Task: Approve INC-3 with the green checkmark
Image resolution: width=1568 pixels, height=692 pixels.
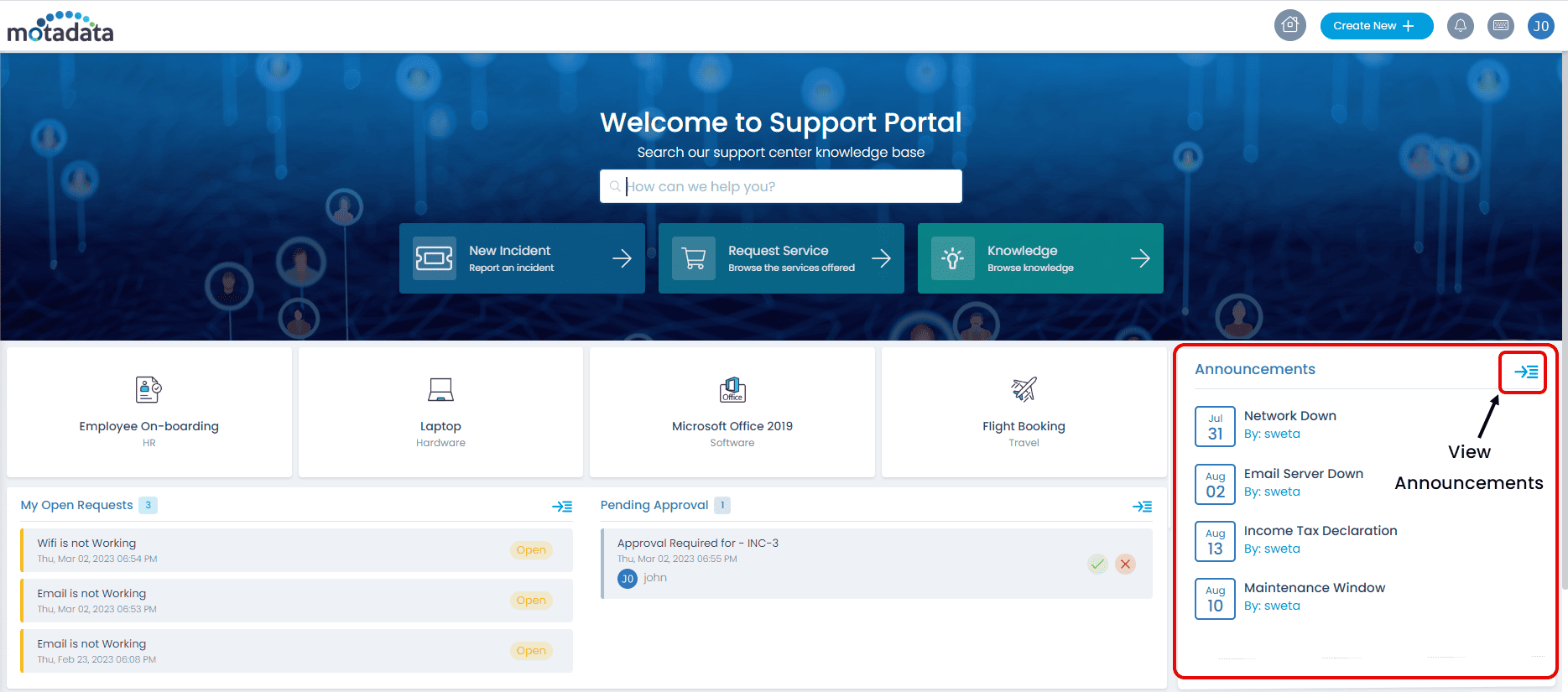Action: [1097, 564]
